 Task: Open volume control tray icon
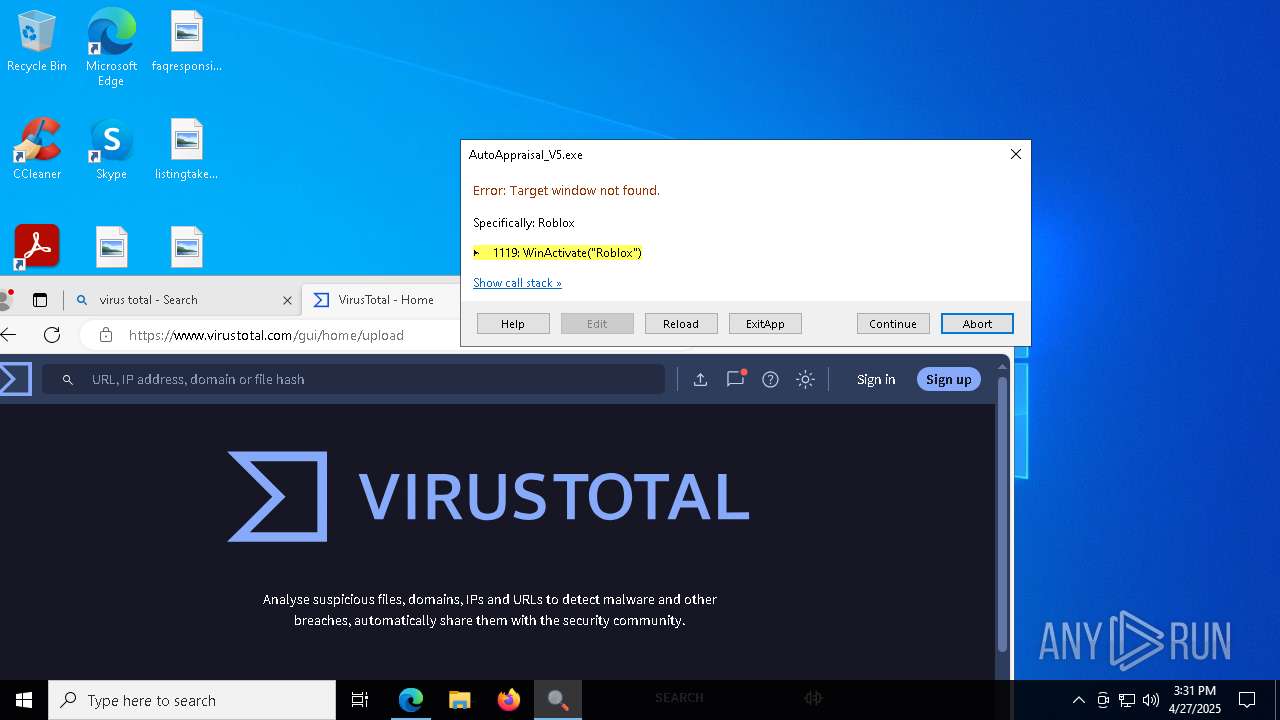click(1151, 700)
